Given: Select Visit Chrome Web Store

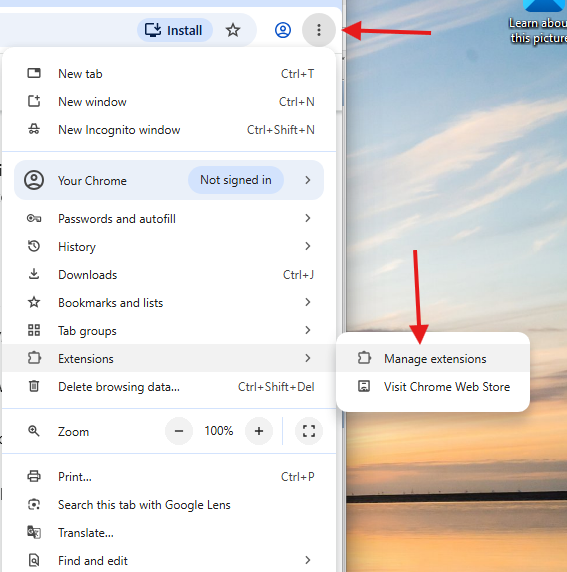Looking at the screenshot, I should tap(433, 386).
